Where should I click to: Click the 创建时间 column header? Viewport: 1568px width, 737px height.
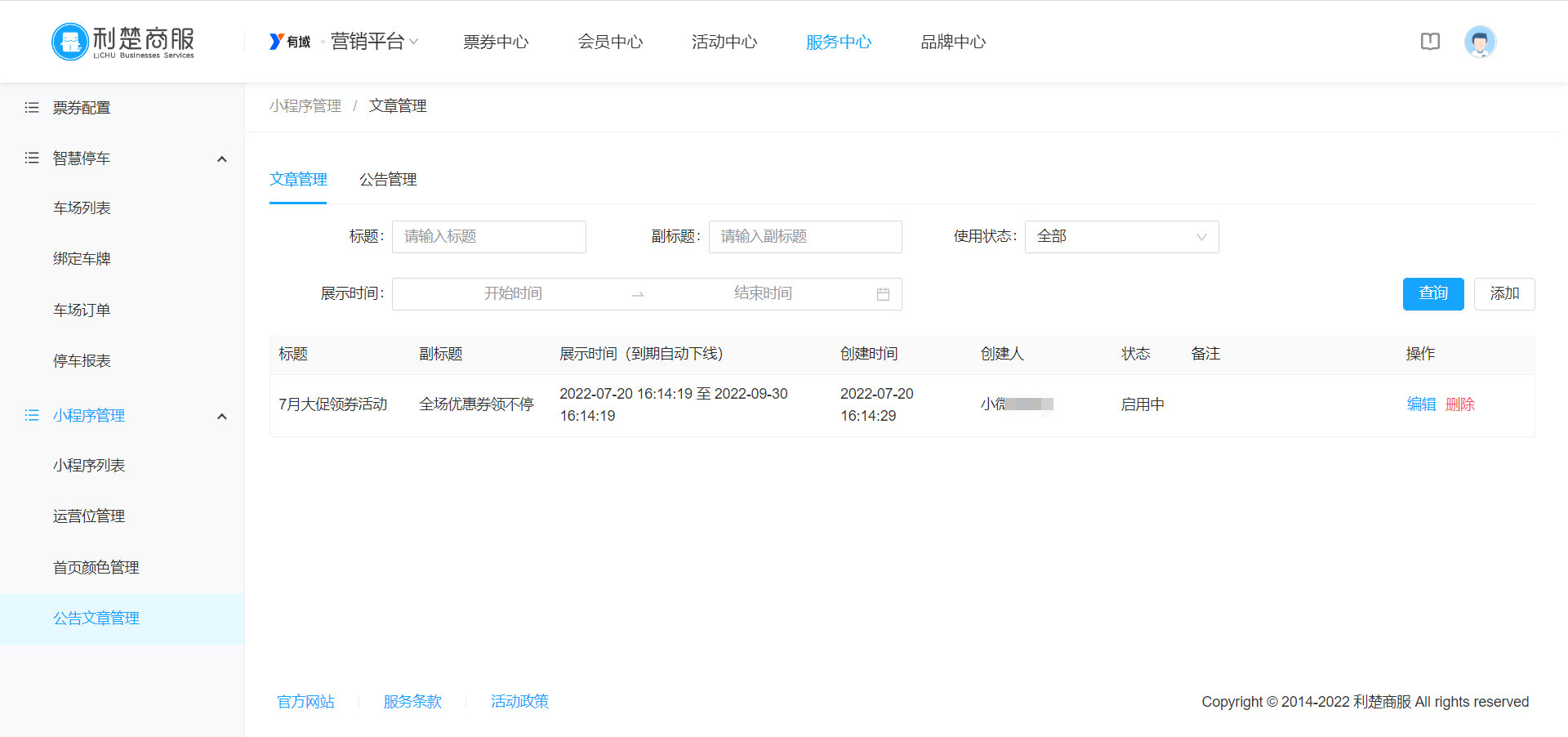[869, 354]
